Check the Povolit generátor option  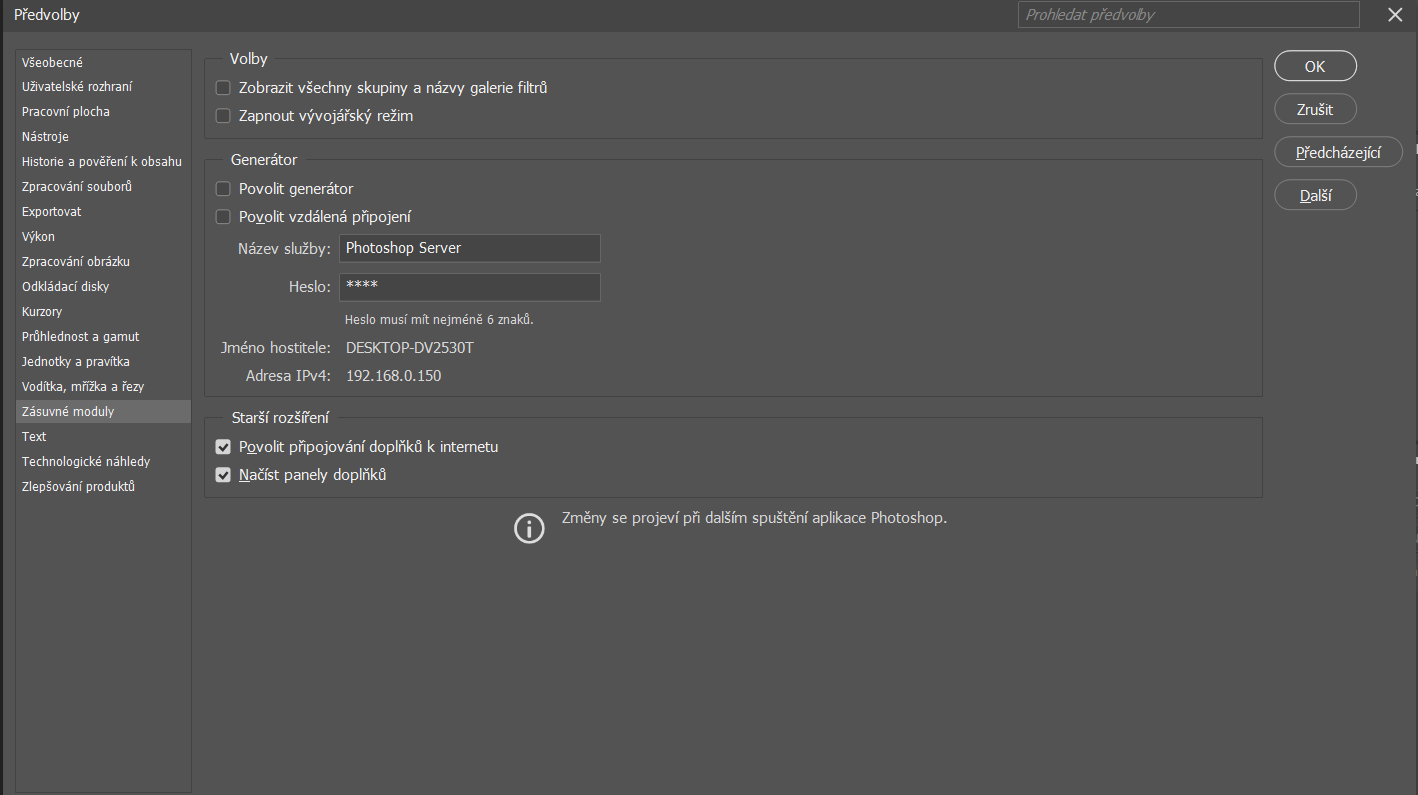click(223, 189)
